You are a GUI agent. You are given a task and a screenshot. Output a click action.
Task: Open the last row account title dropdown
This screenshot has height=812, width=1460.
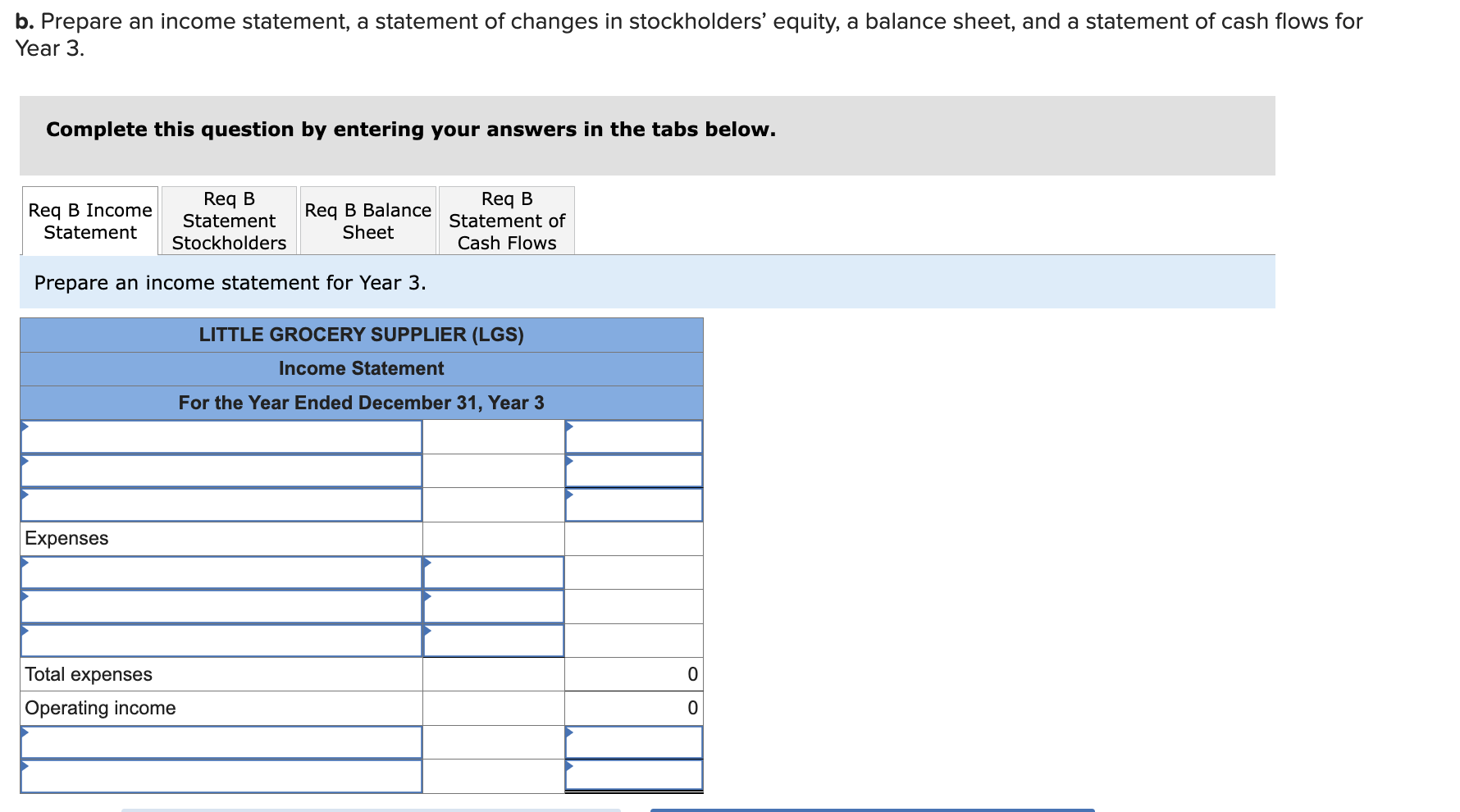221,774
